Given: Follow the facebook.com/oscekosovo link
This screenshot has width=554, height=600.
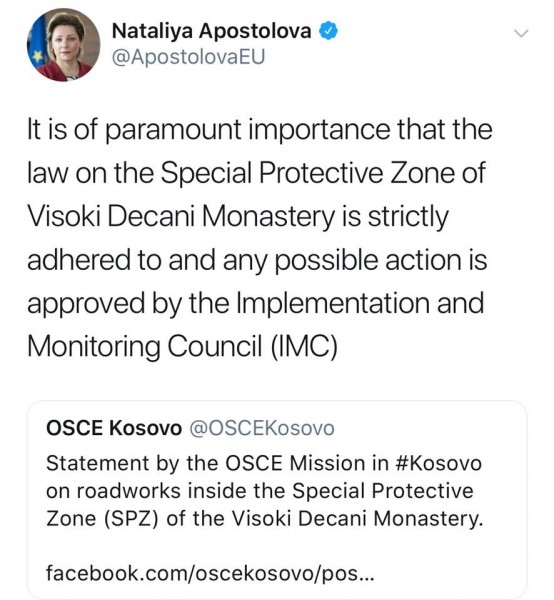Looking at the screenshot, I should [x=210, y=573].
